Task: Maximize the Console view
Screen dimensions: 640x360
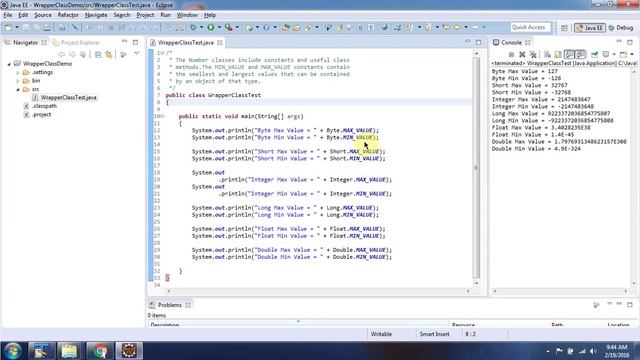Action: pyautogui.click(x=630, y=42)
